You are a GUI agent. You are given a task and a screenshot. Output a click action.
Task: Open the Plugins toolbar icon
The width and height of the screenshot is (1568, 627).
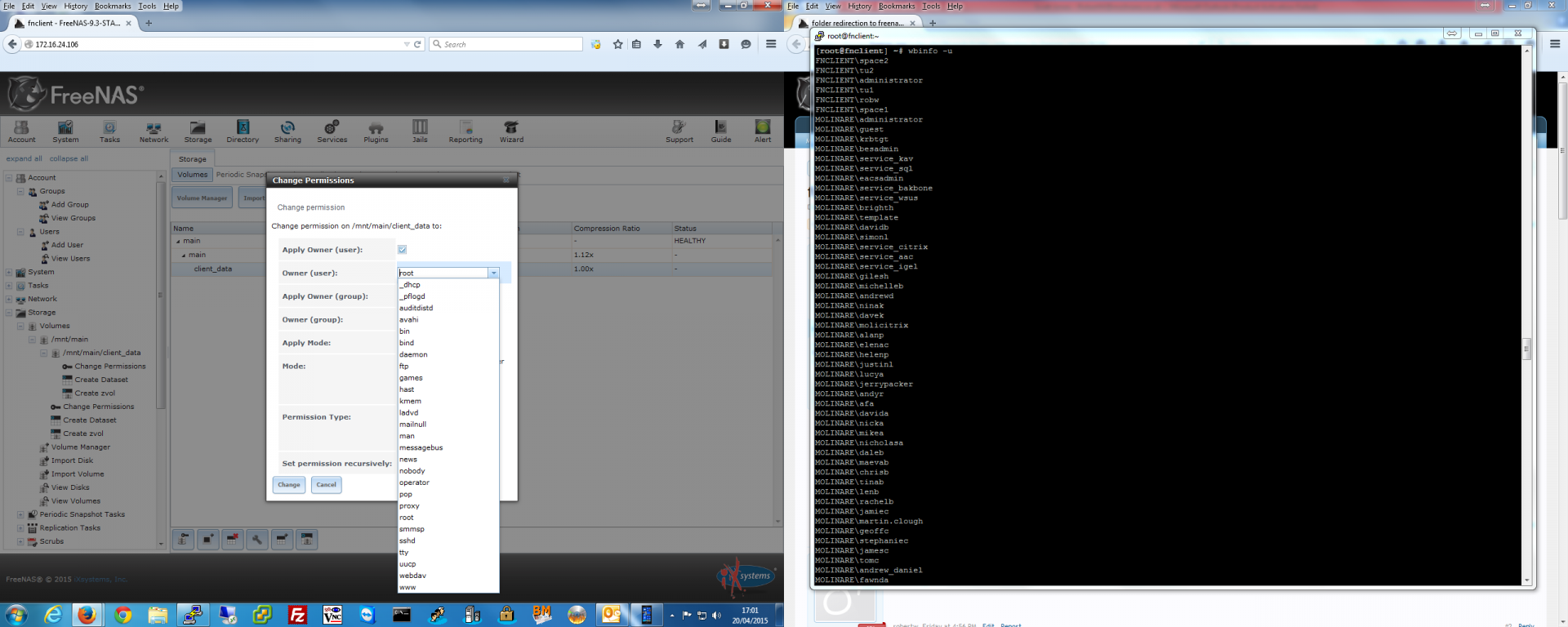click(x=376, y=131)
